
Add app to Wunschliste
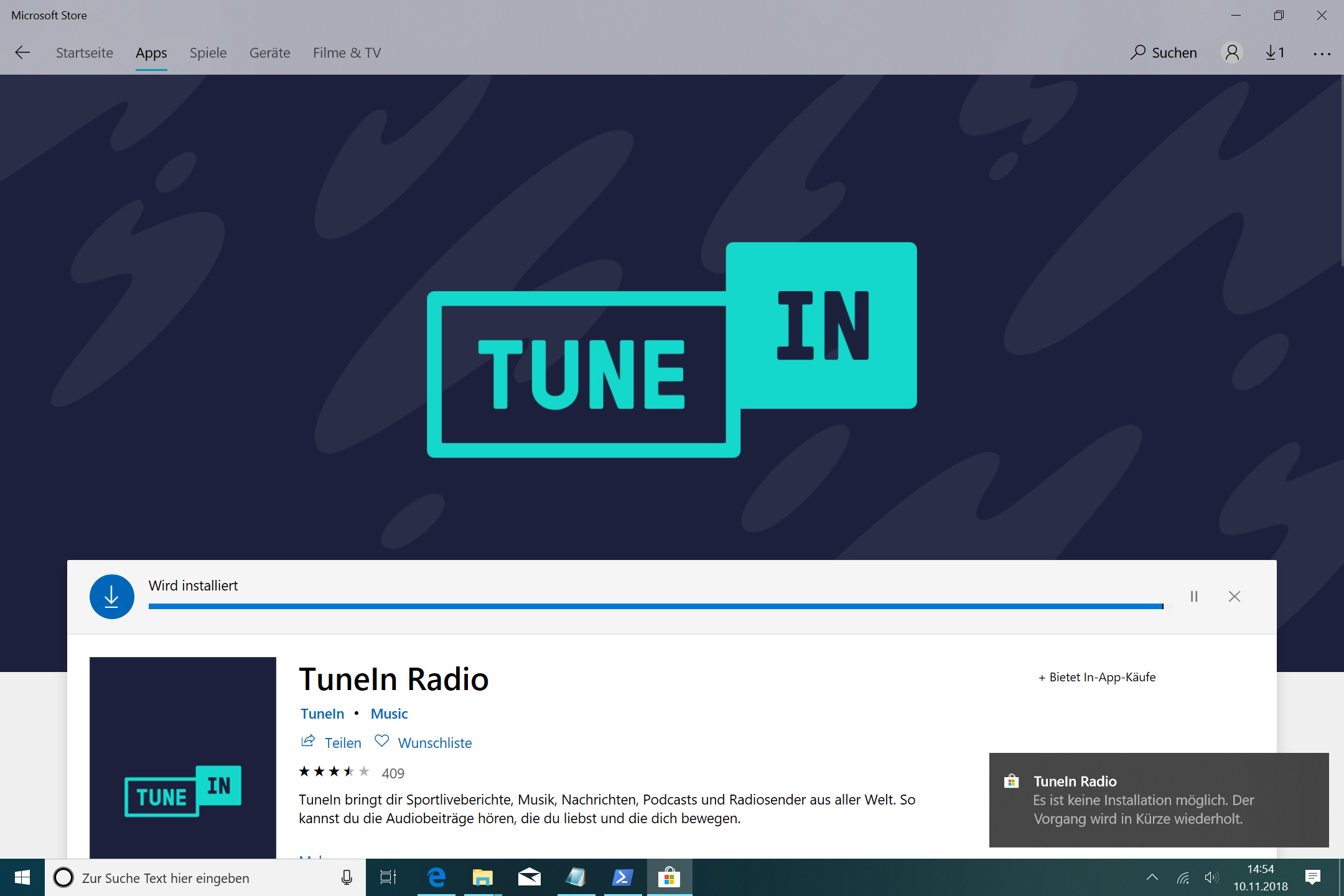435,743
